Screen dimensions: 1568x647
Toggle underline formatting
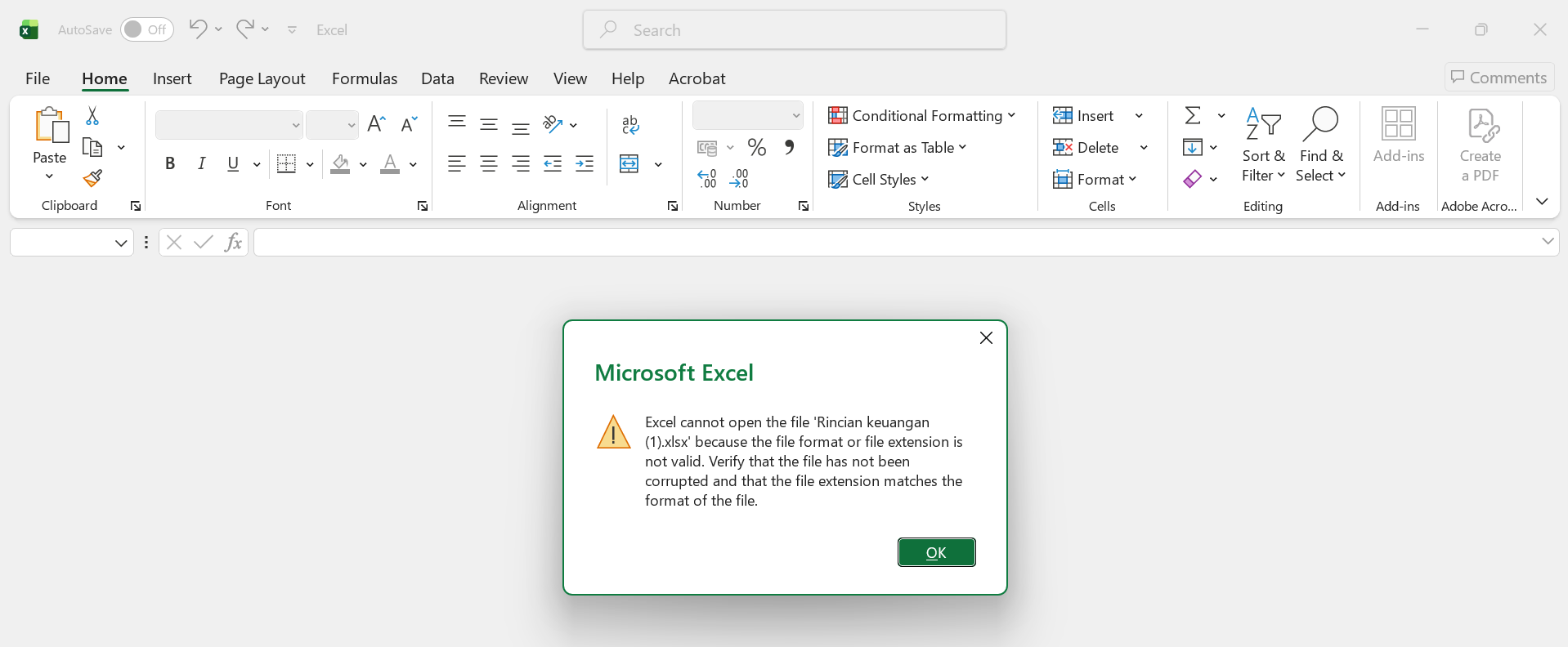pos(233,163)
